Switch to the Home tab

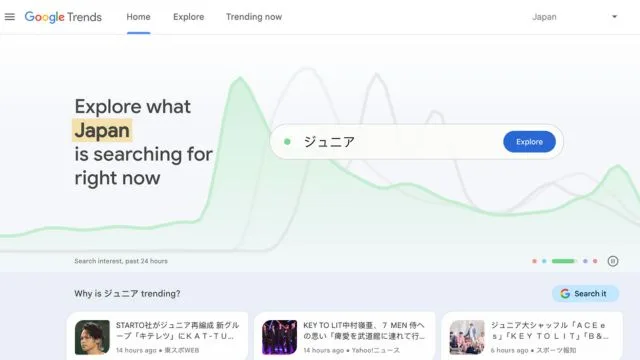[x=138, y=17]
